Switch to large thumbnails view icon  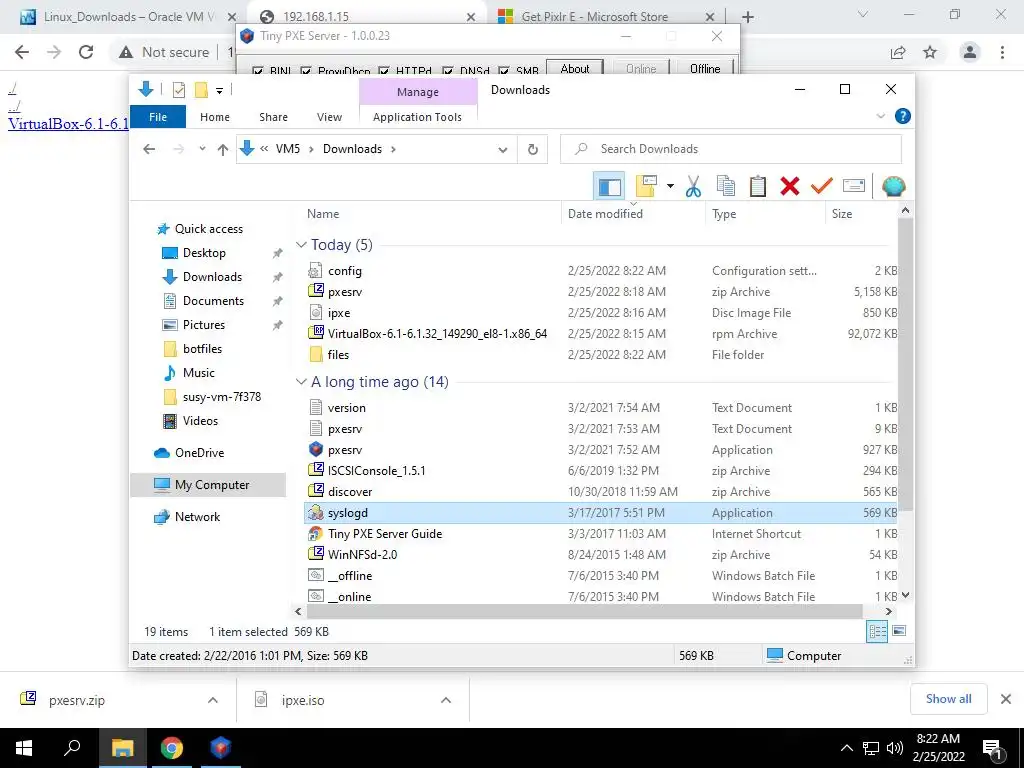899,631
